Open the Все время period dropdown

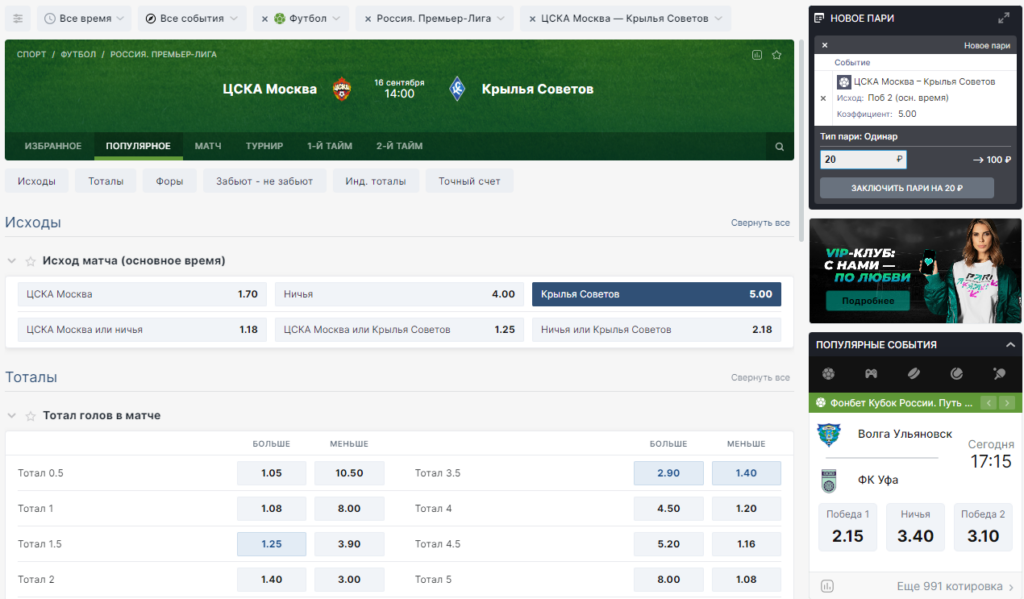(84, 18)
